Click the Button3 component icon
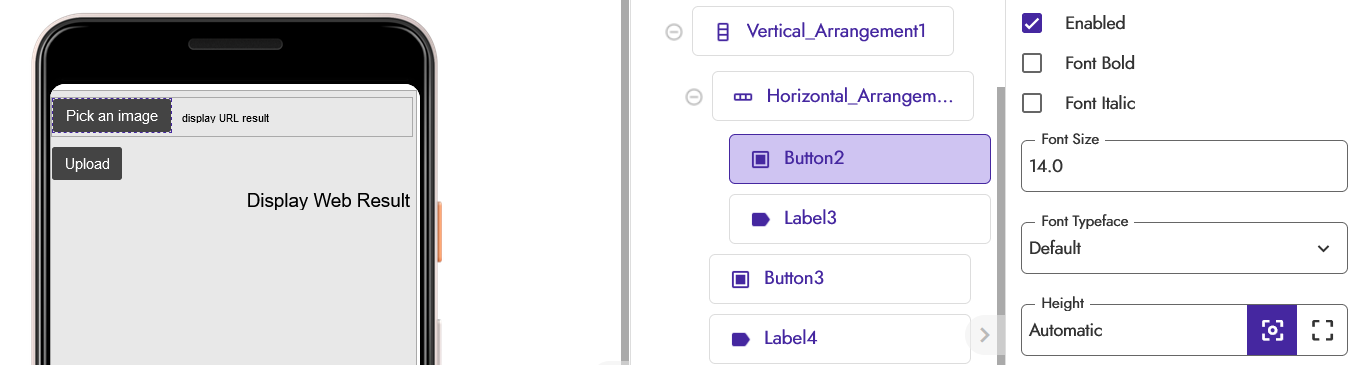 click(740, 279)
